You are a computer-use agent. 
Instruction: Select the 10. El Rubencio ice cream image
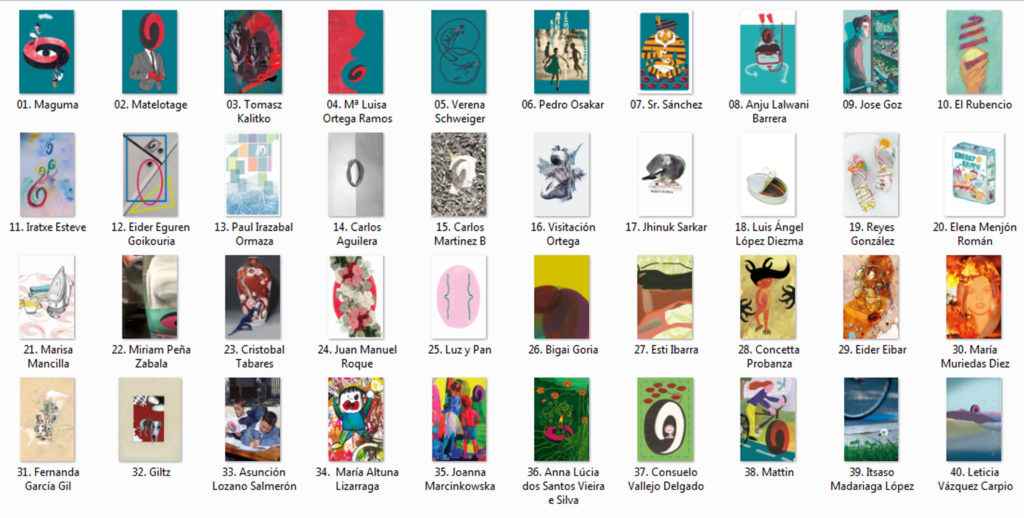(974, 52)
